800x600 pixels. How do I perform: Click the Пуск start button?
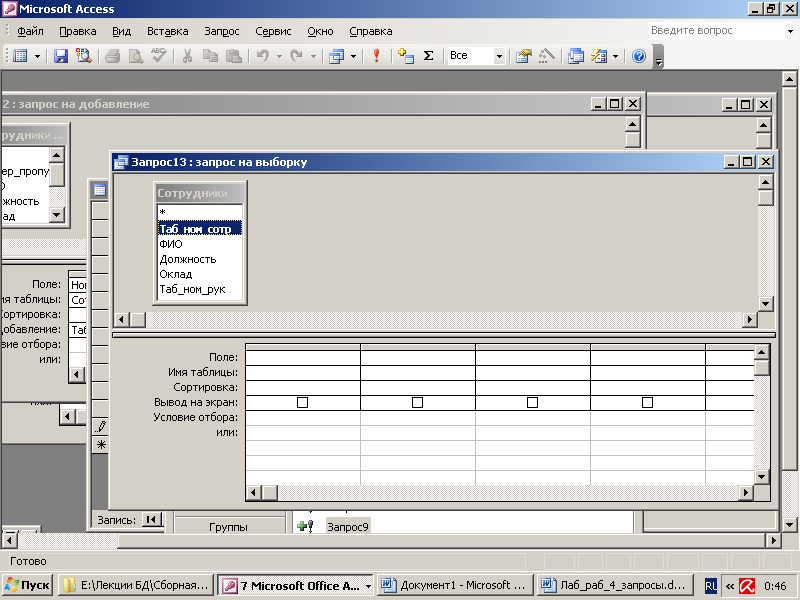click(x=28, y=585)
